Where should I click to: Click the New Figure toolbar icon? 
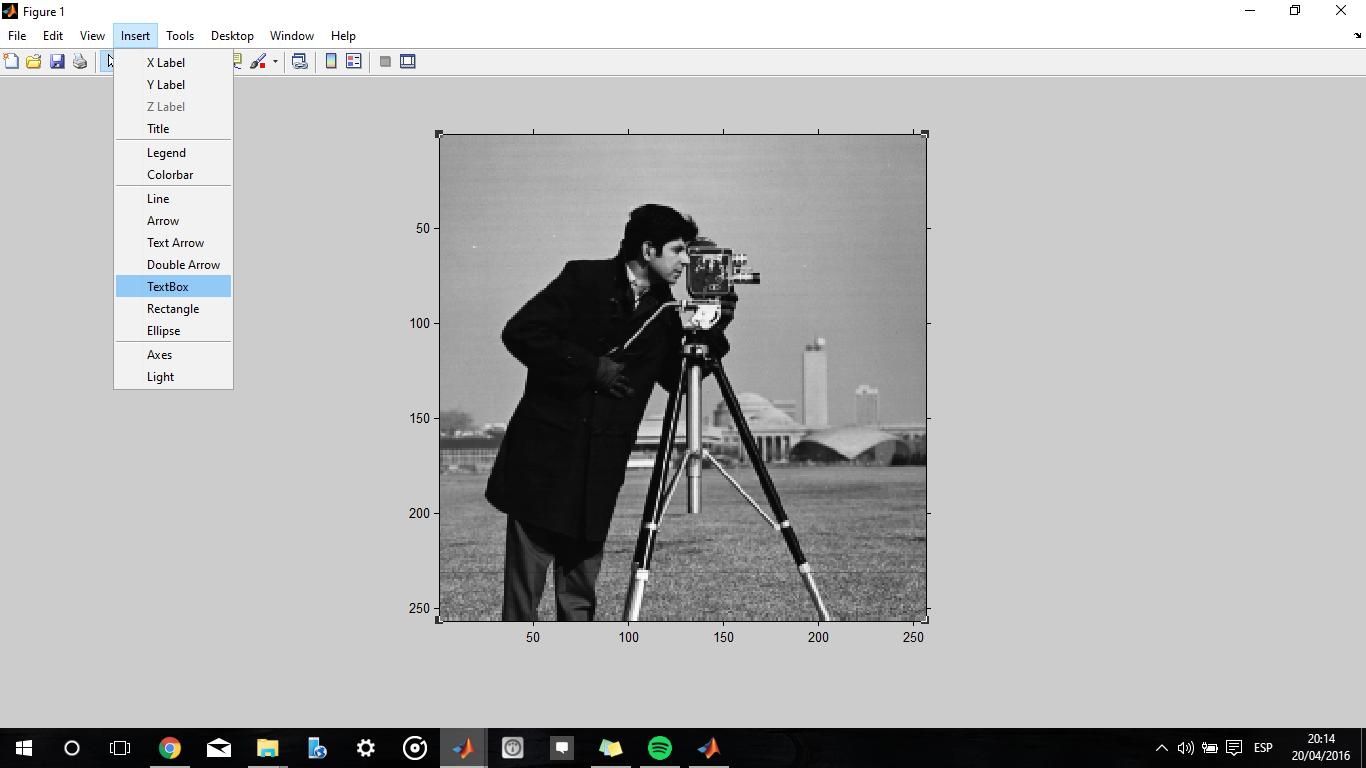click(x=12, y=62)
